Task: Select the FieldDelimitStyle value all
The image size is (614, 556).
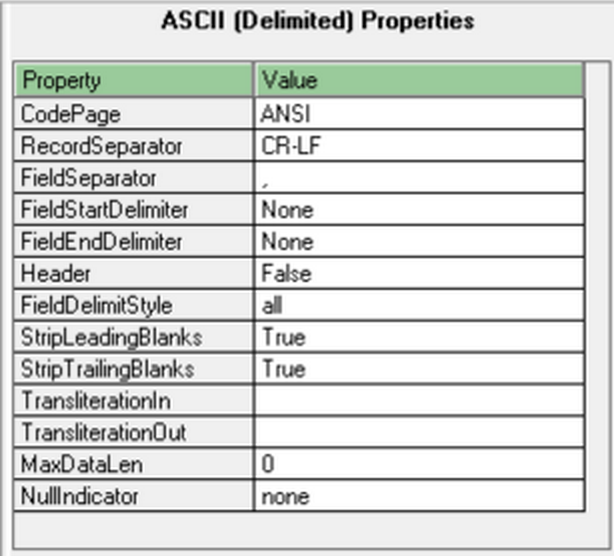Action: coord(418,305)
